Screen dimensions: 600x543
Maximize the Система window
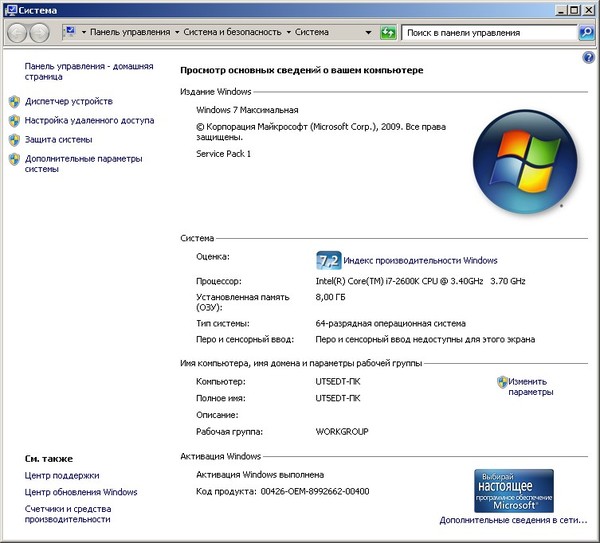tap(574, 10)
